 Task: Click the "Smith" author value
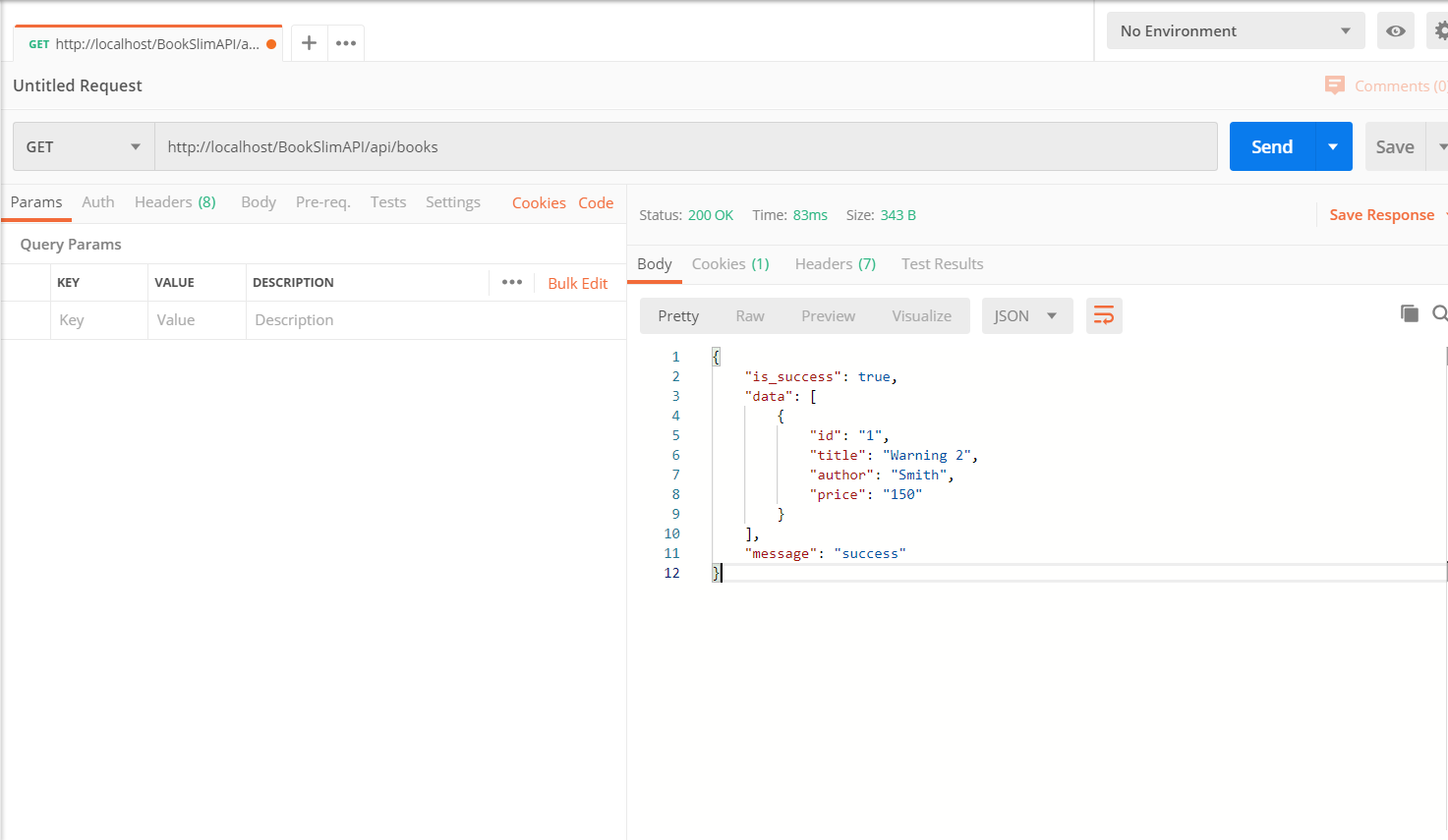point(919,475)
